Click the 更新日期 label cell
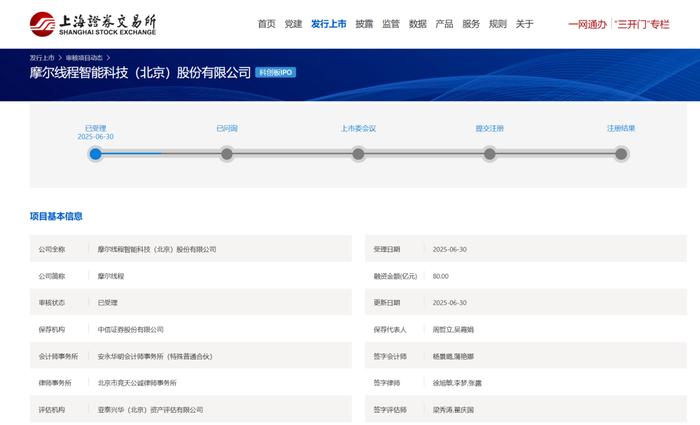This screenshot has width=700, height=425. coord(387,303)
